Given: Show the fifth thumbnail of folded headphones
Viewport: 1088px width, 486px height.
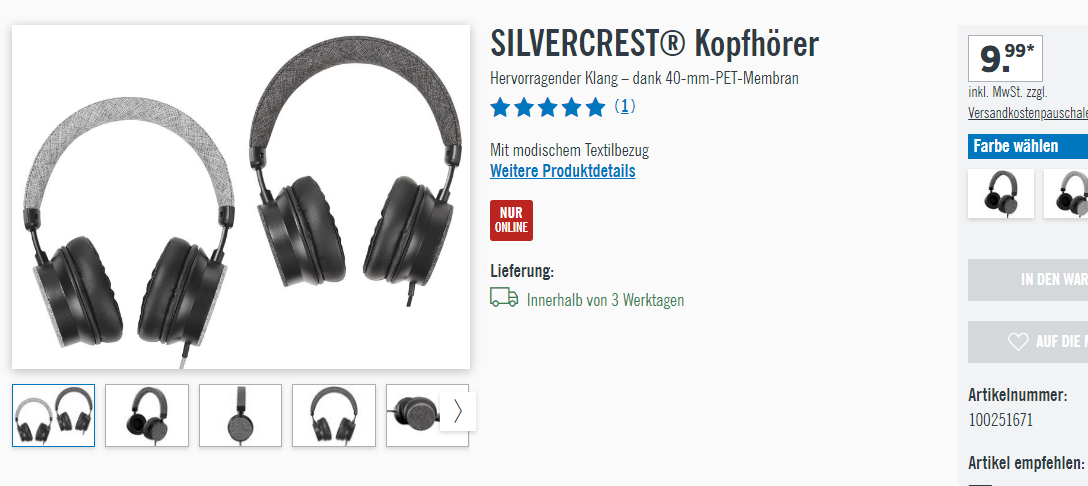Looking at the screenshot, I should tap(414, 415).
